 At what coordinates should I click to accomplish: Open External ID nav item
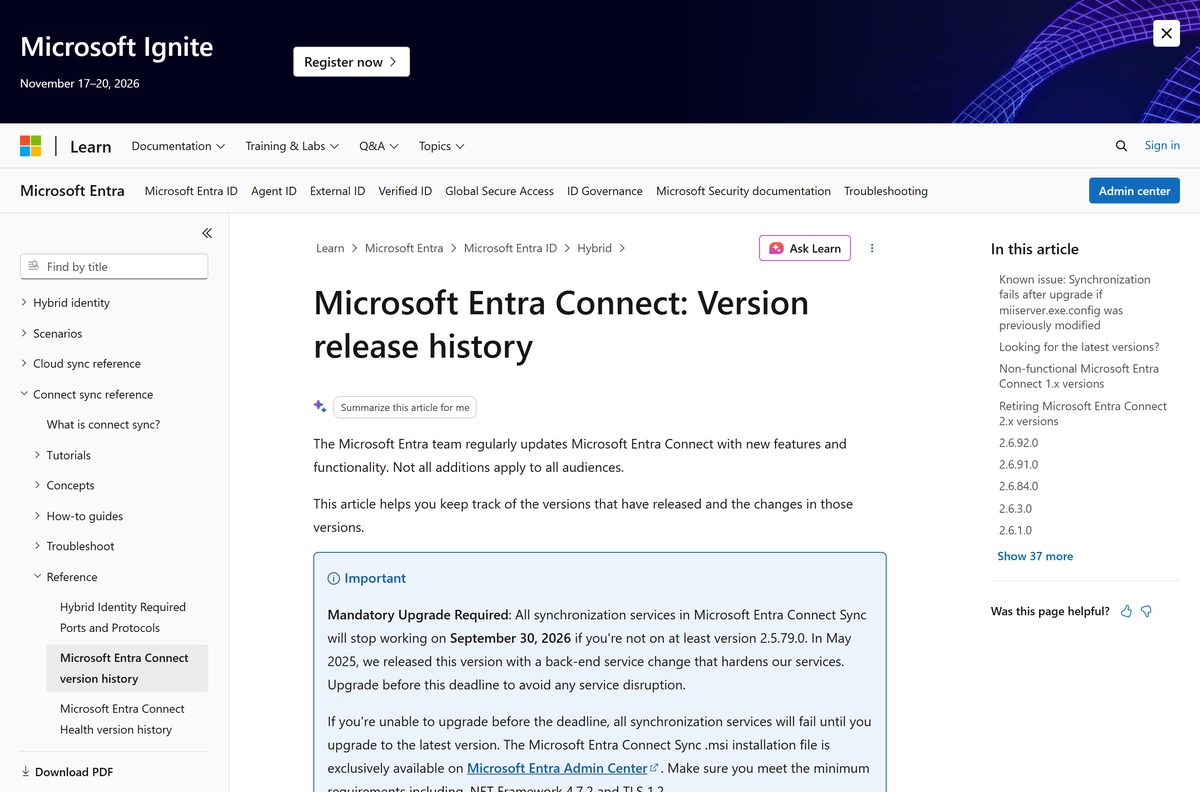(337, 191)
